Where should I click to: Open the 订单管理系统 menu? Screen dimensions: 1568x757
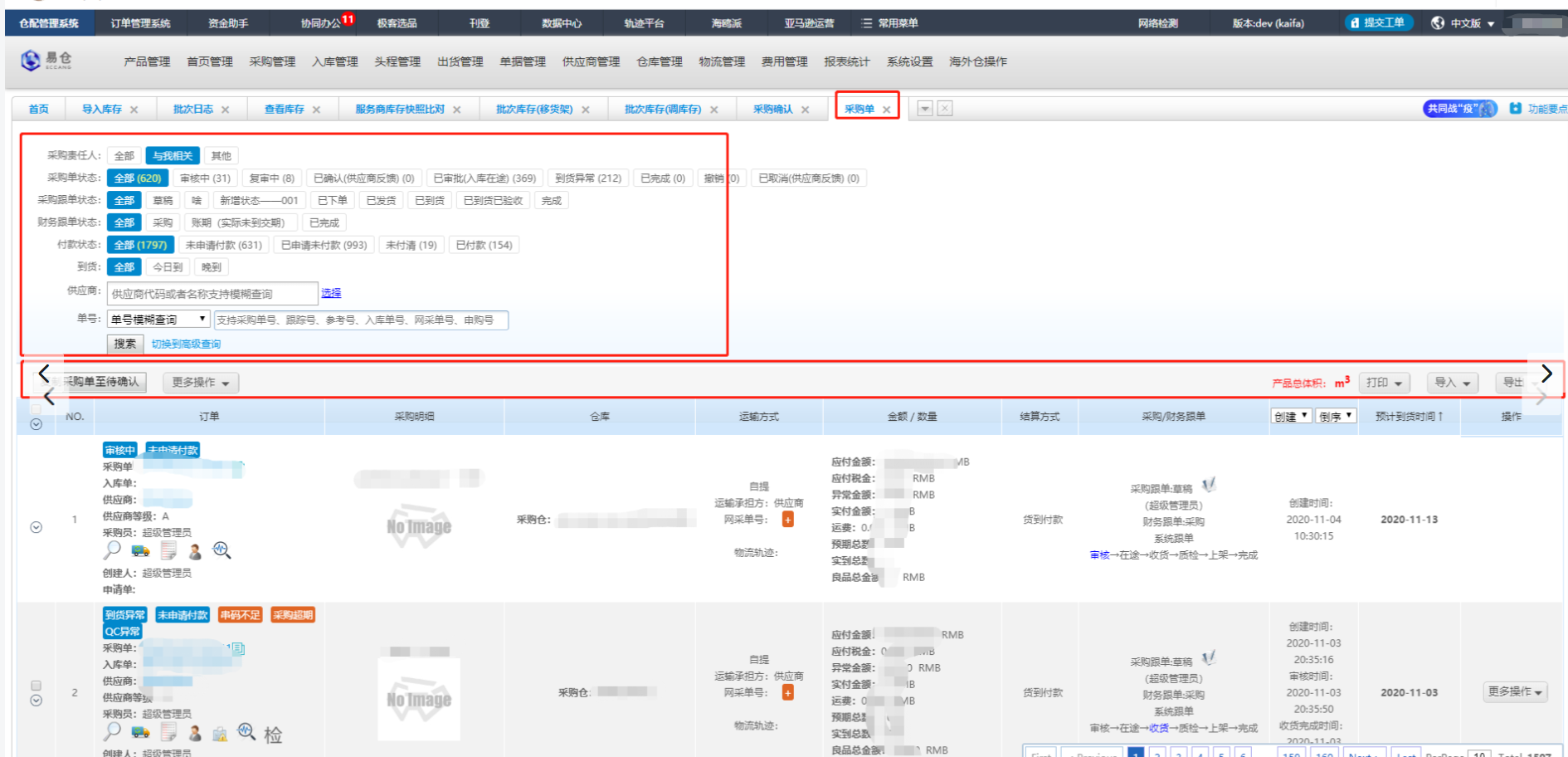(140, 23)
